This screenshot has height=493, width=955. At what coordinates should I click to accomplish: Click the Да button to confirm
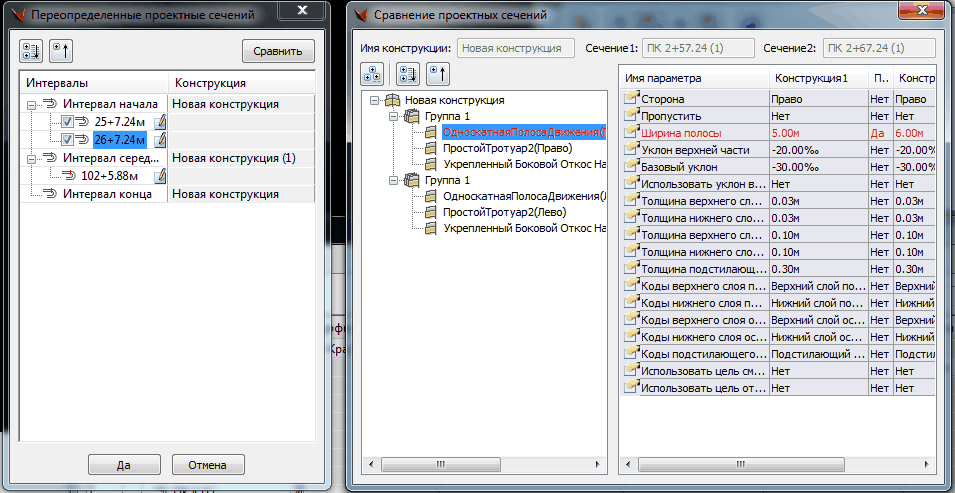124,464
